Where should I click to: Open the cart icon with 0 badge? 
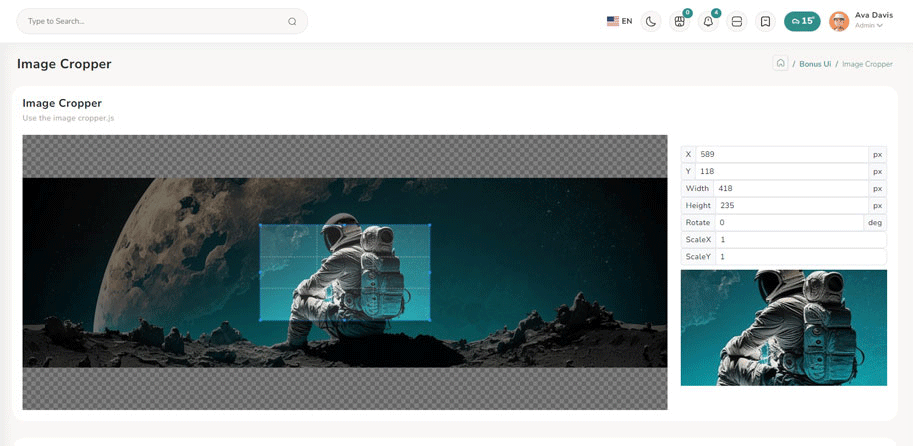[x=680, y=21]
